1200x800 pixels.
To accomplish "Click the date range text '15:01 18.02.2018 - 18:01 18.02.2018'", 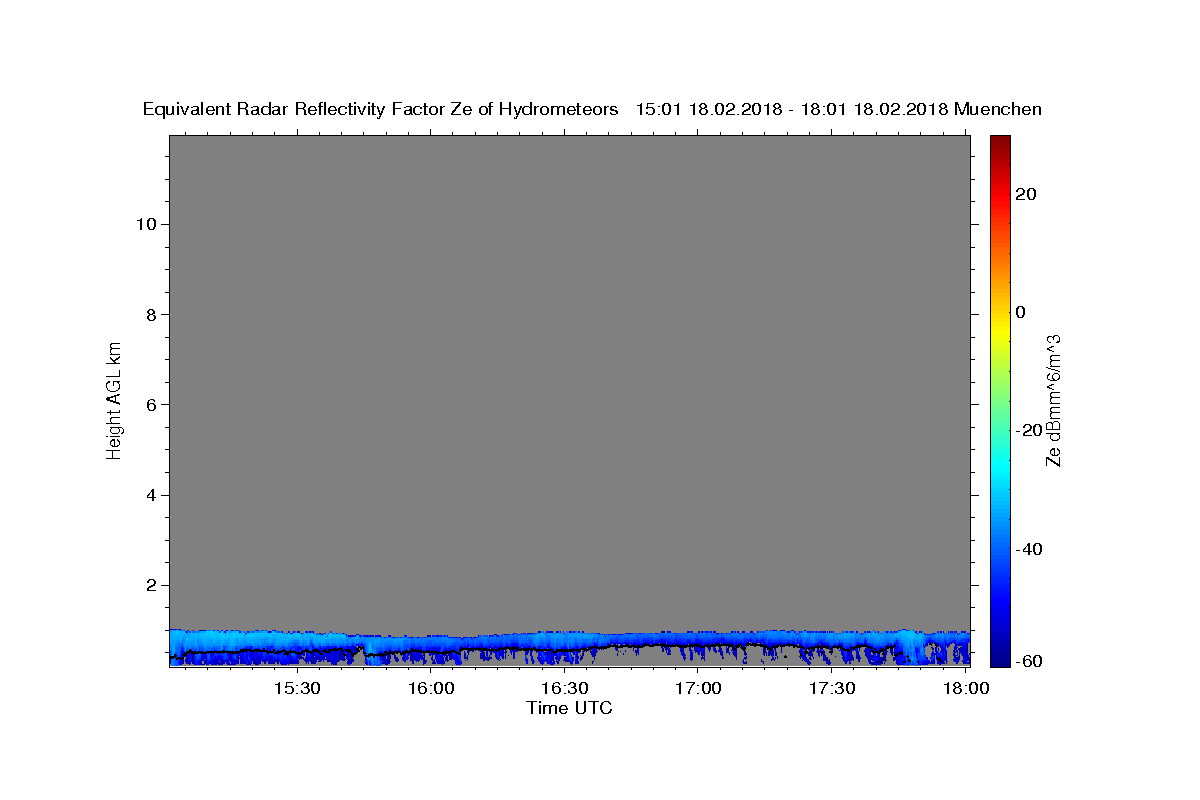I will (792, 110).
